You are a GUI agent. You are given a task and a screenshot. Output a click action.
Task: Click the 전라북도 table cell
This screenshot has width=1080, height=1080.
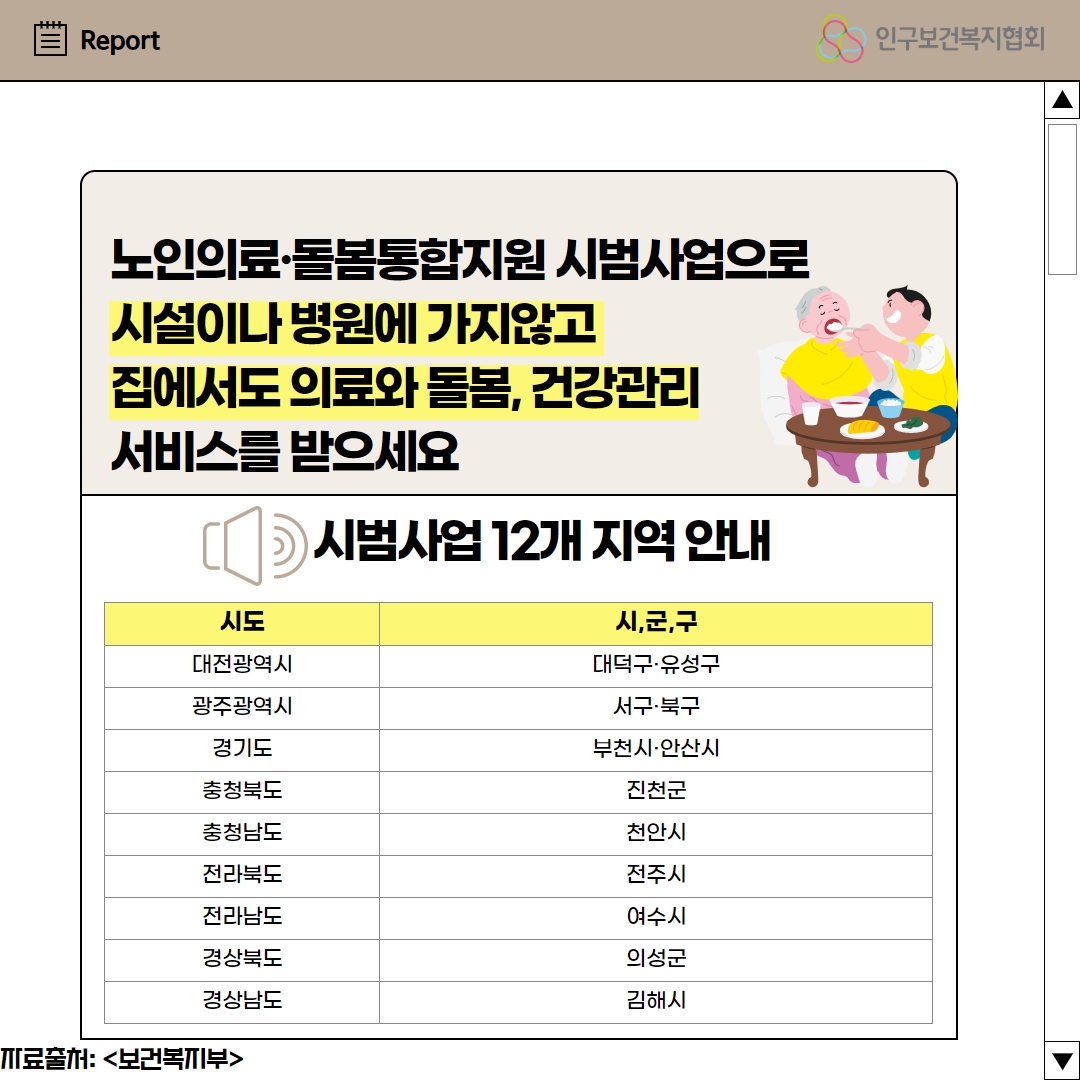(x=242, y=875)
